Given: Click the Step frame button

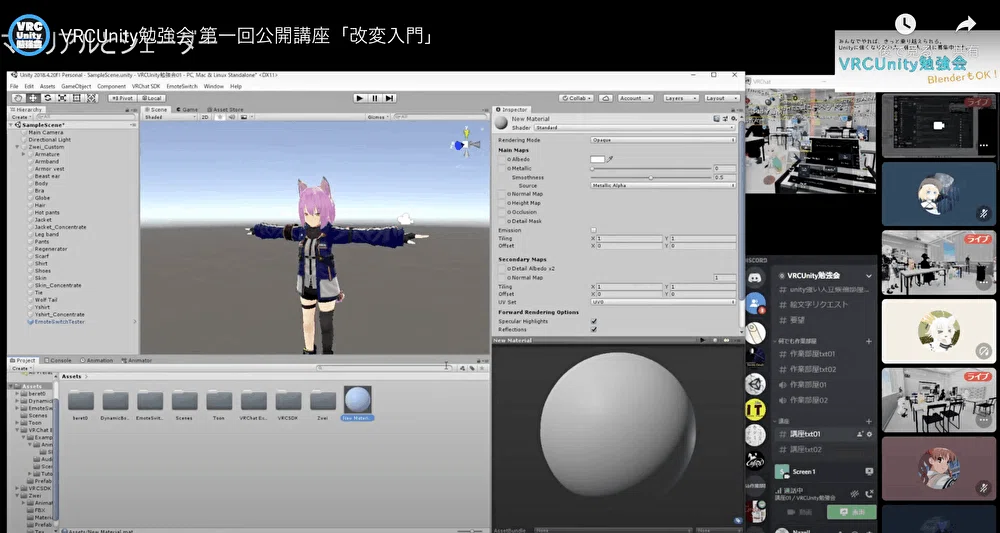Looking at the screenshot, I should 389,98.
